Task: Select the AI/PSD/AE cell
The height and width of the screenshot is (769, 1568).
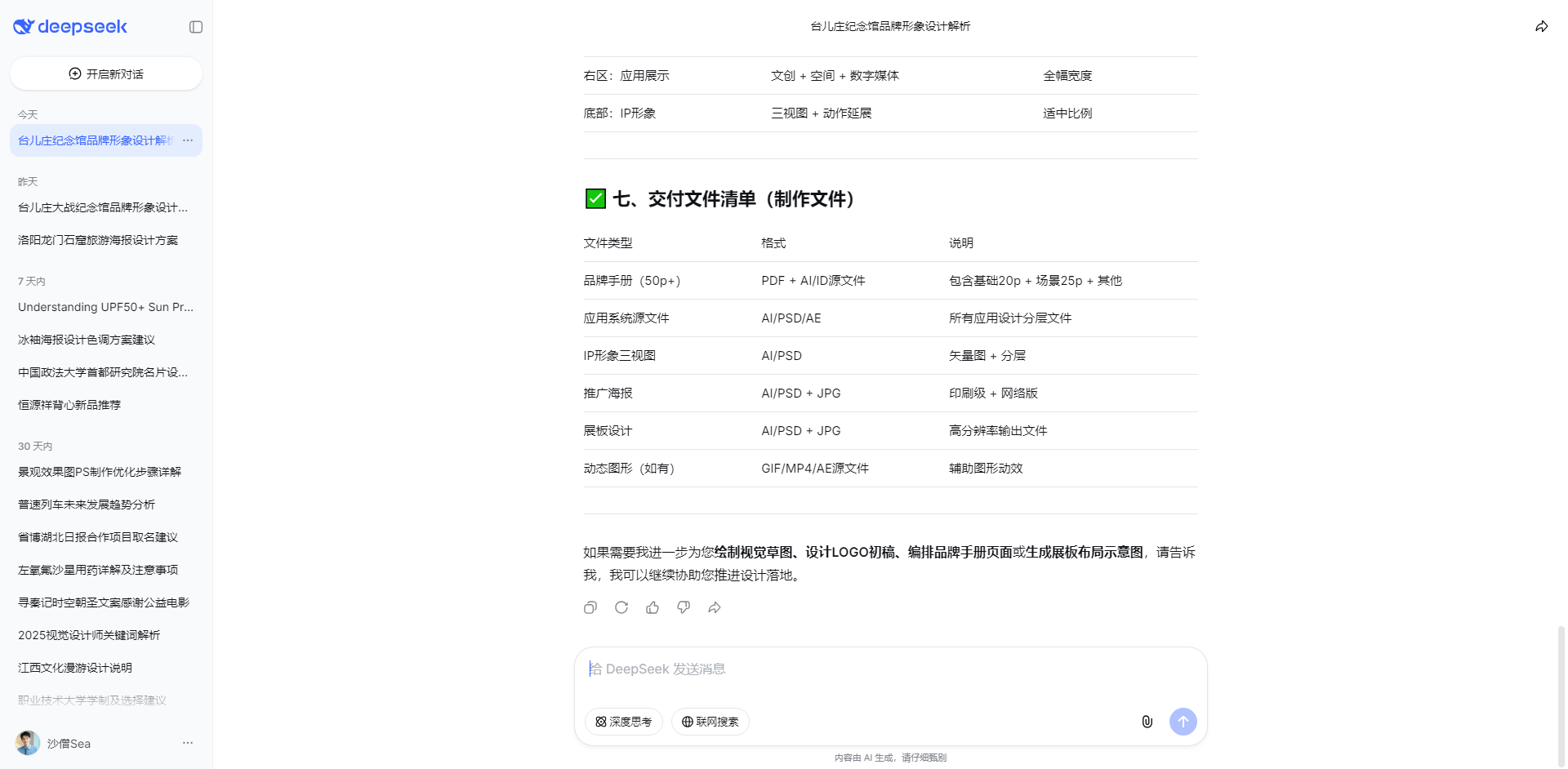Action: (x=791, y=318)
